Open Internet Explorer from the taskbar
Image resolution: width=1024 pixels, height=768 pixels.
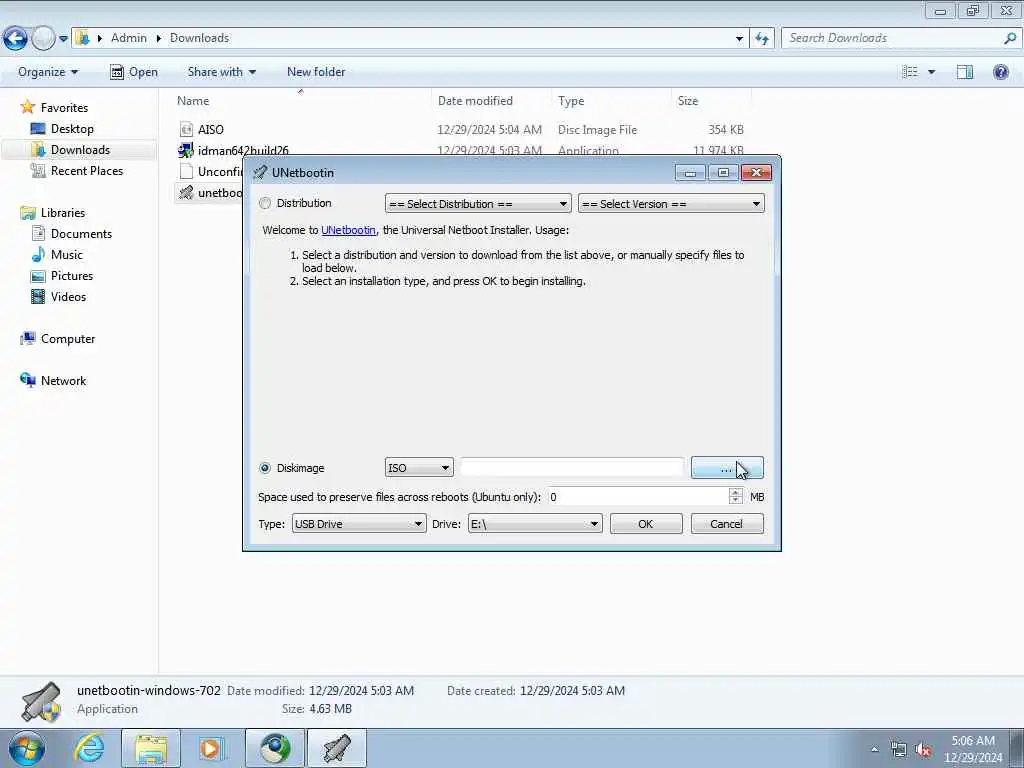pyautogui.click(x=89, y=748)
